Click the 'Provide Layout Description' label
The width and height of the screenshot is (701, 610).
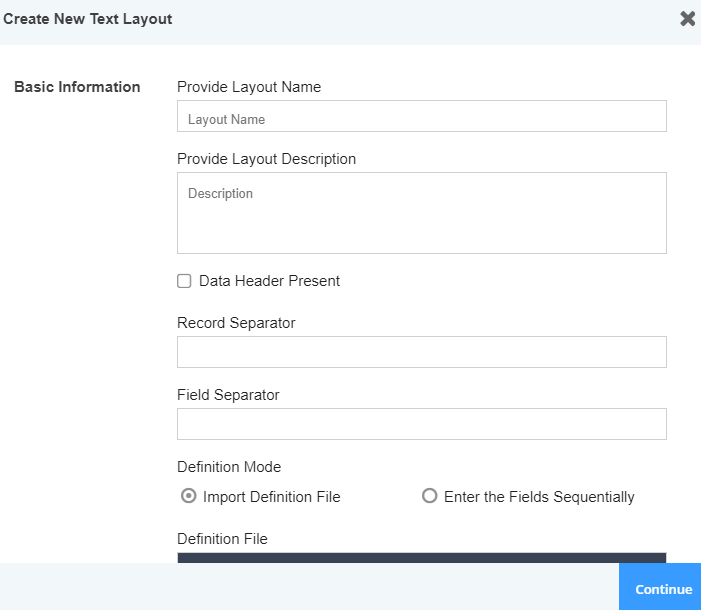(x=266, y=159)
